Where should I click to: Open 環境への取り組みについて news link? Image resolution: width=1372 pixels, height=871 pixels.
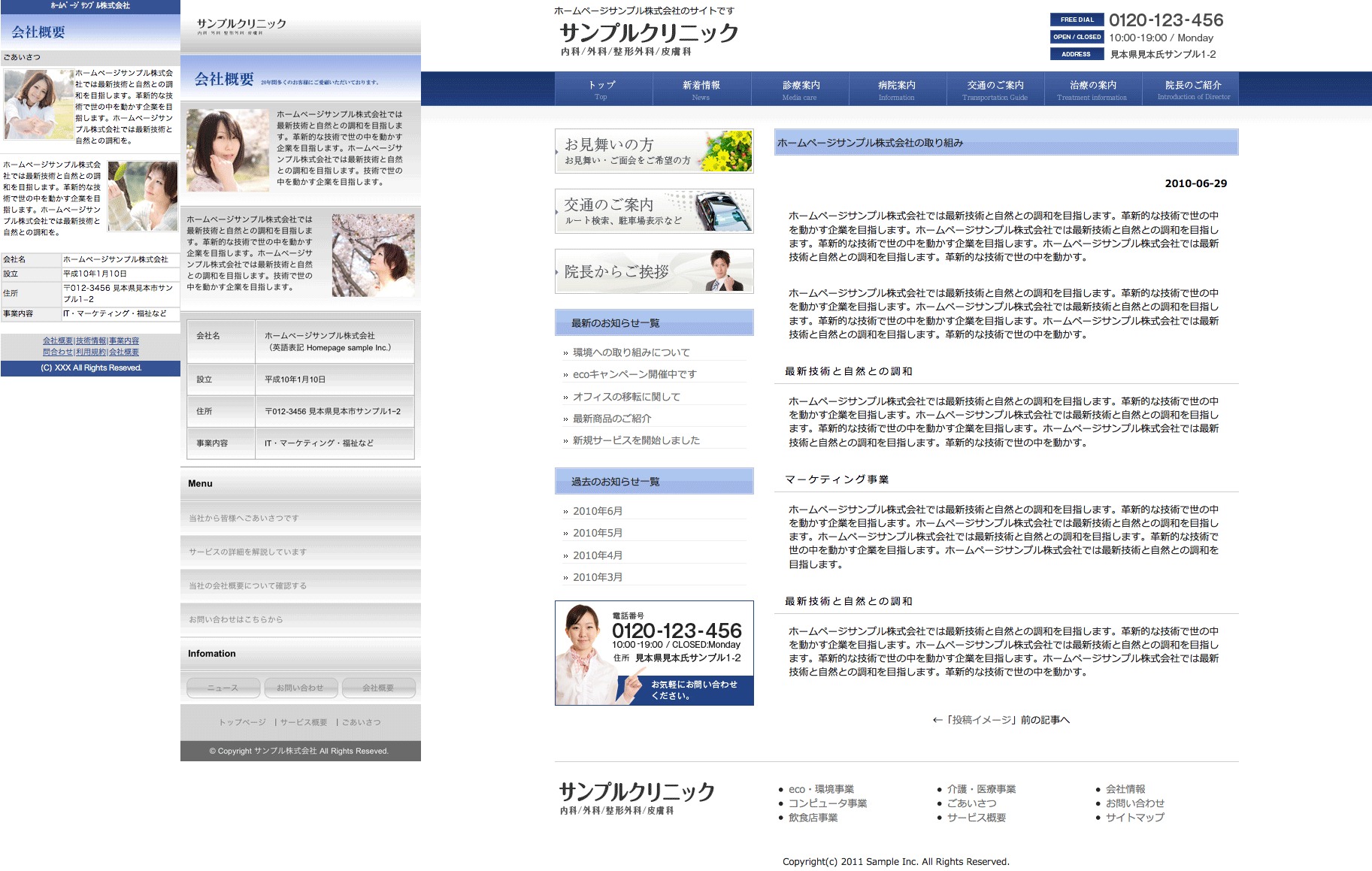pyautogui.click(x=631, y=352)
